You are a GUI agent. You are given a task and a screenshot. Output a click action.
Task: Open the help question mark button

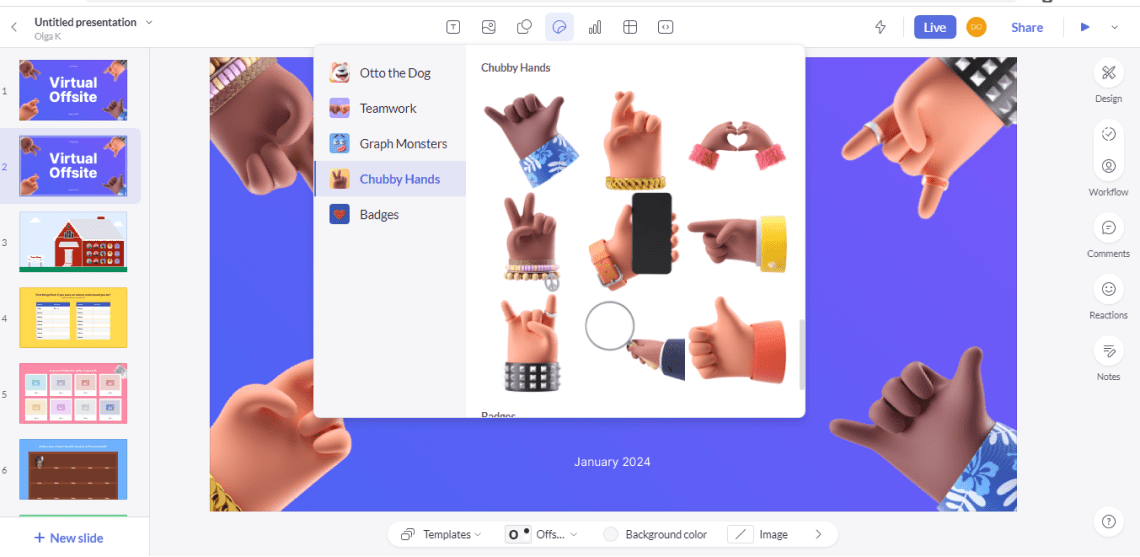1108,521
